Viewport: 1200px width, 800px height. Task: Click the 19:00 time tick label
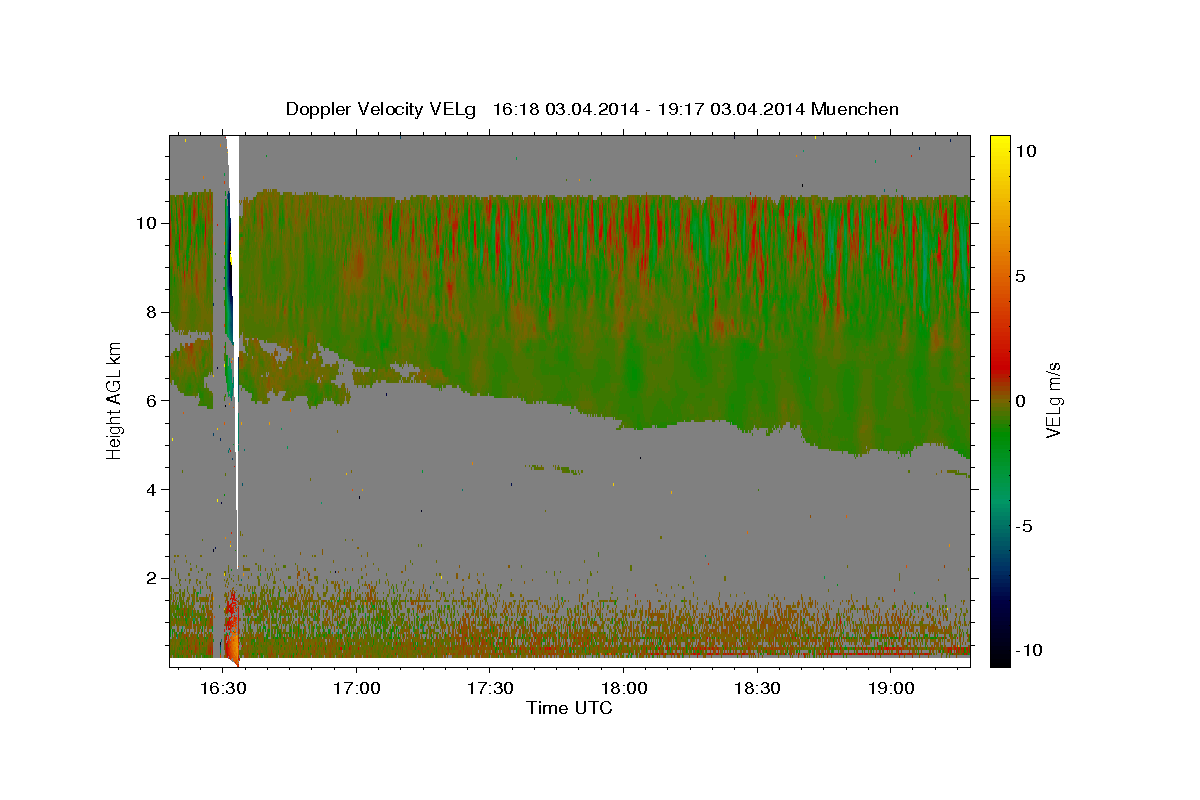(x=892, y=688)
